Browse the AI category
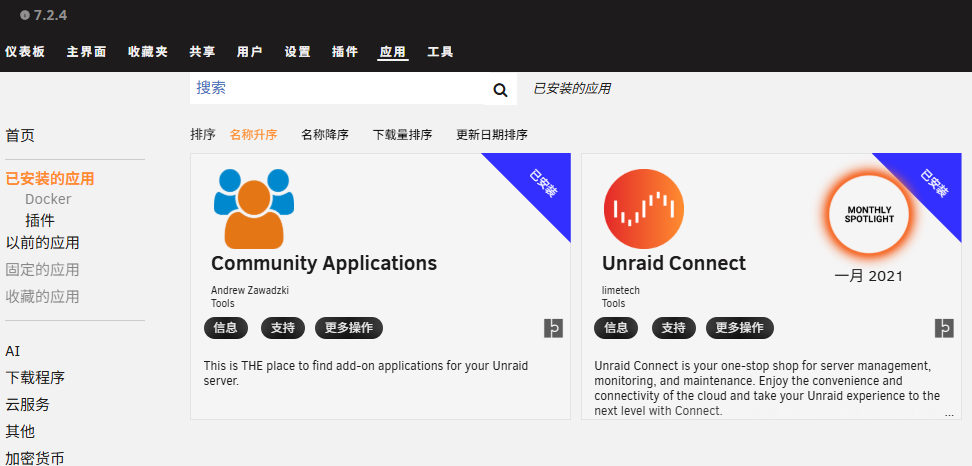 point(13,351)
